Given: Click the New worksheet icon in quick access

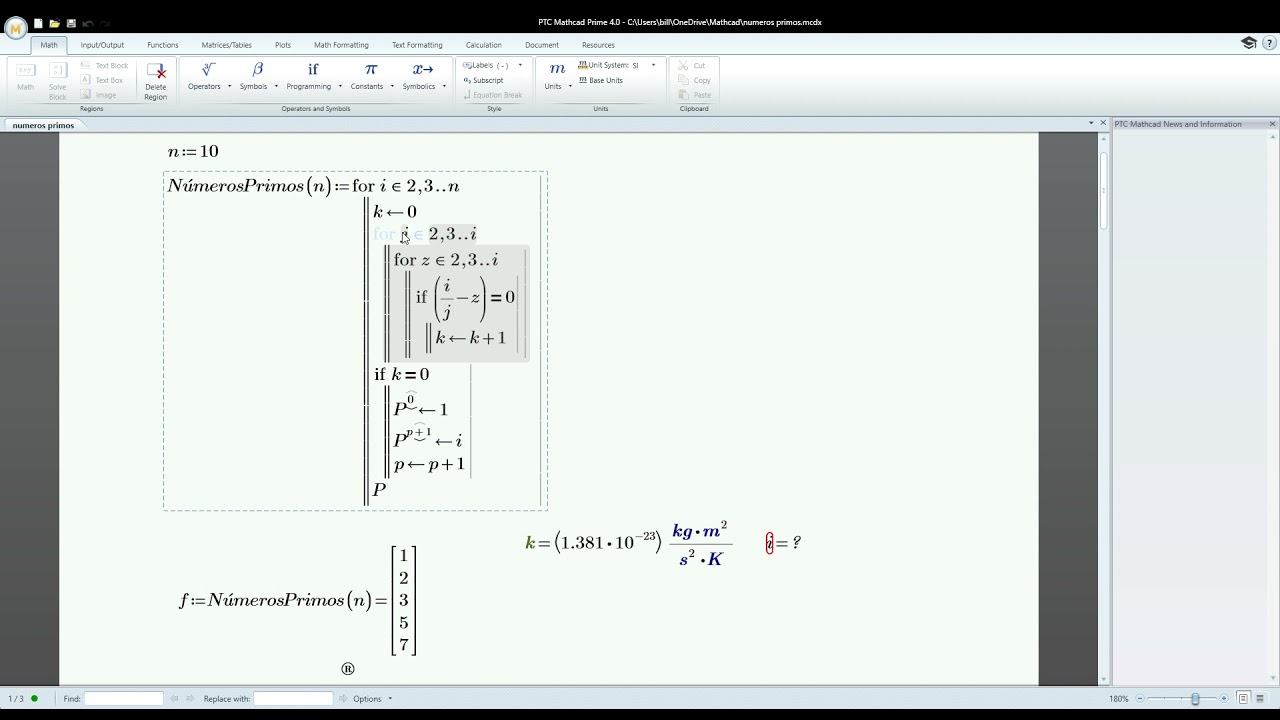Looking at the screenshot, I should point(38,23).
